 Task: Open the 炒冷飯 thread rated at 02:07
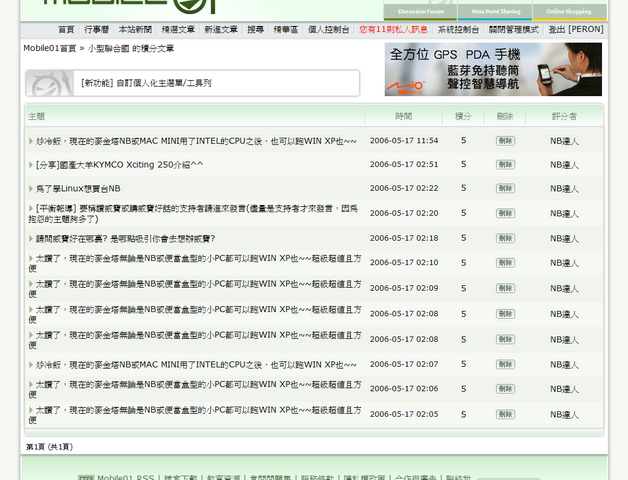(x=196, y=365)
